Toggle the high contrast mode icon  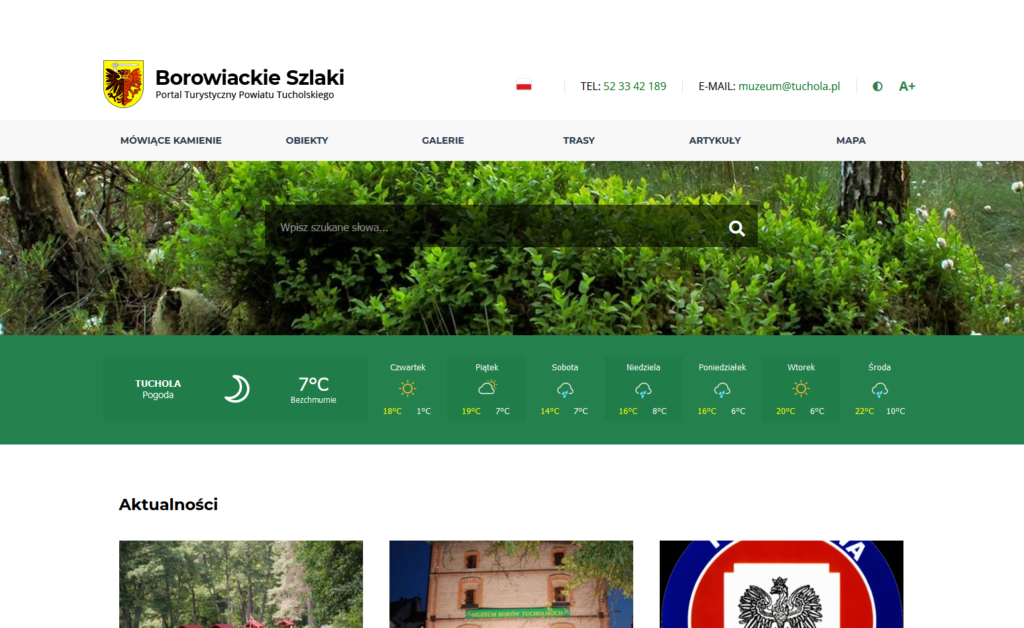click(x=878, y=86)
